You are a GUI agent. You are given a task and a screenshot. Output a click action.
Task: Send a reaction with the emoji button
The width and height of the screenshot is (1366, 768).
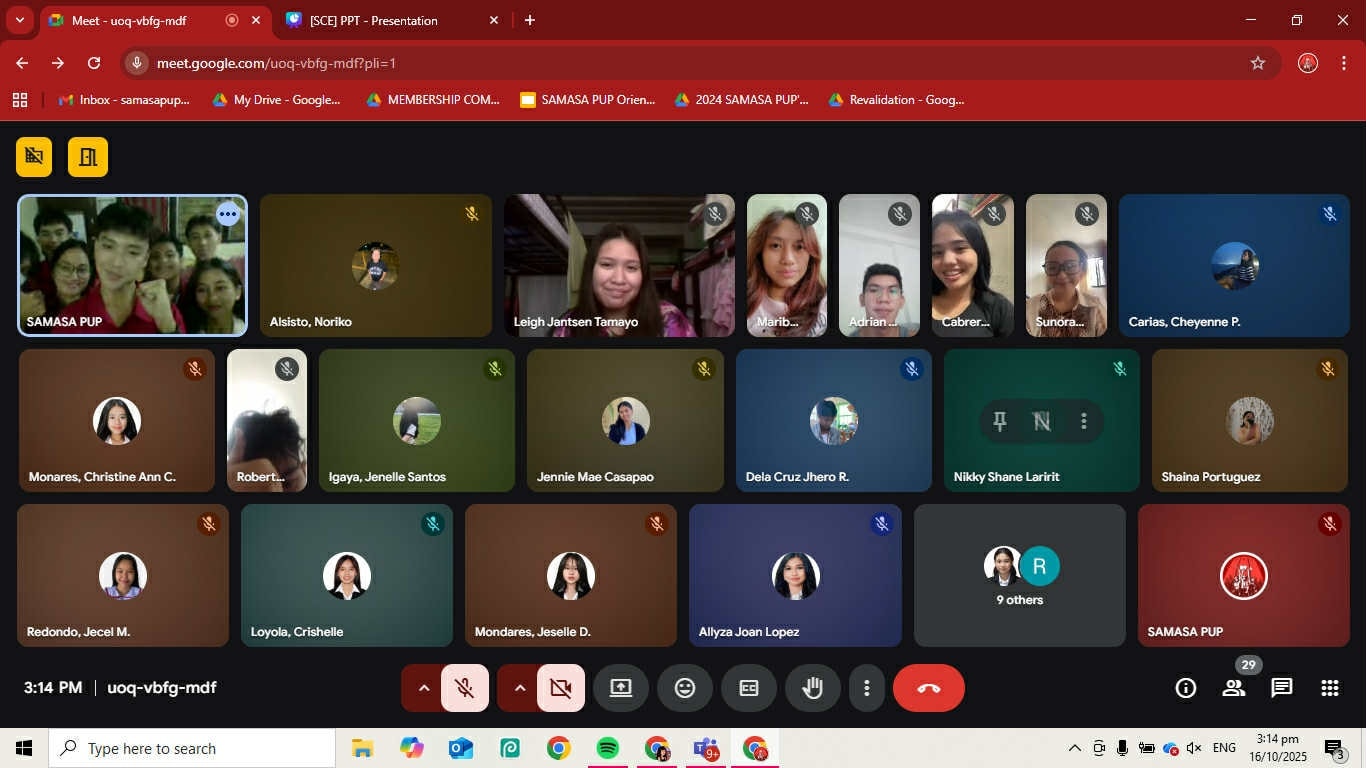[x=685, y=688]
